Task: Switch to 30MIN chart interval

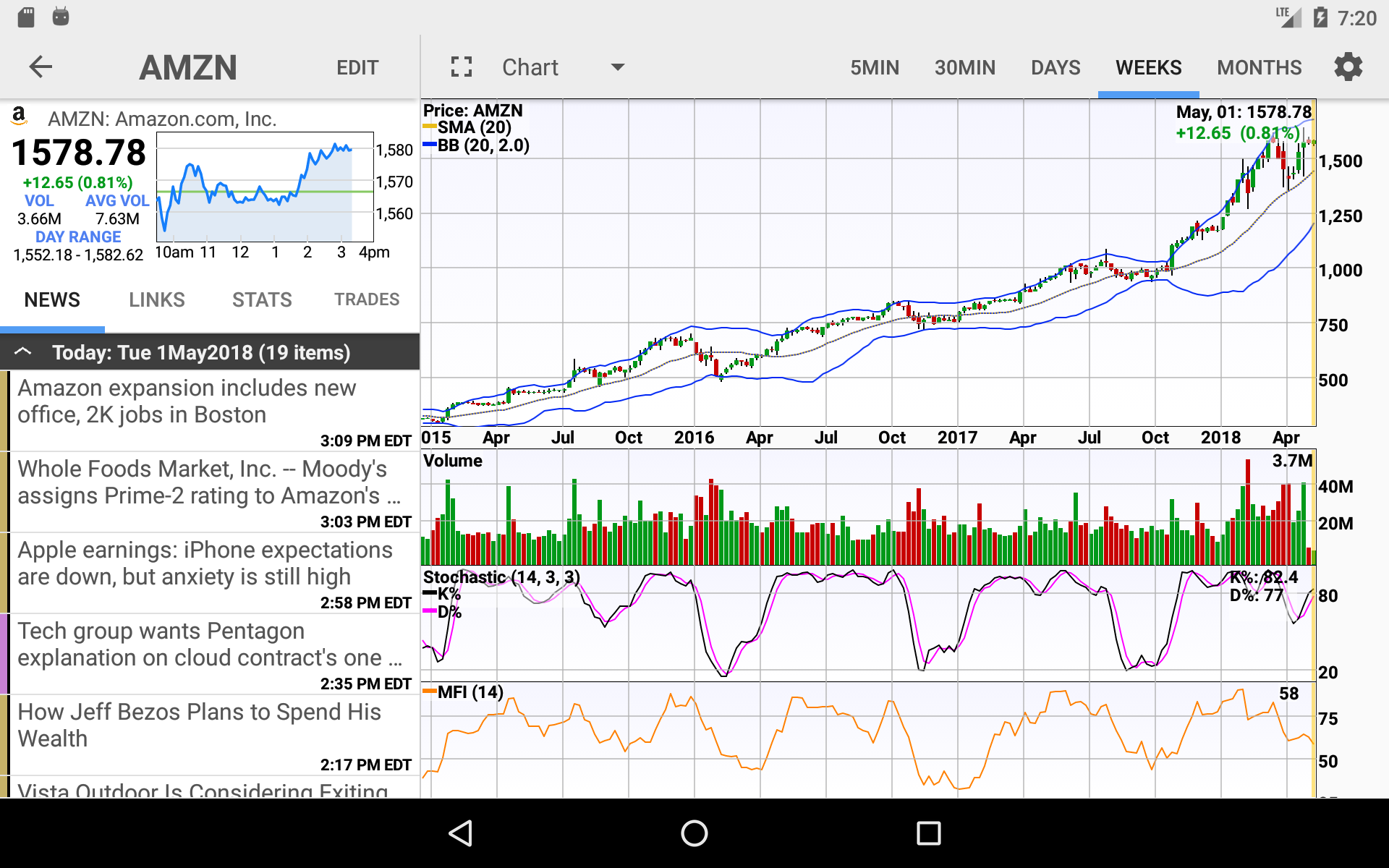Action: click(x=965, y=67)
